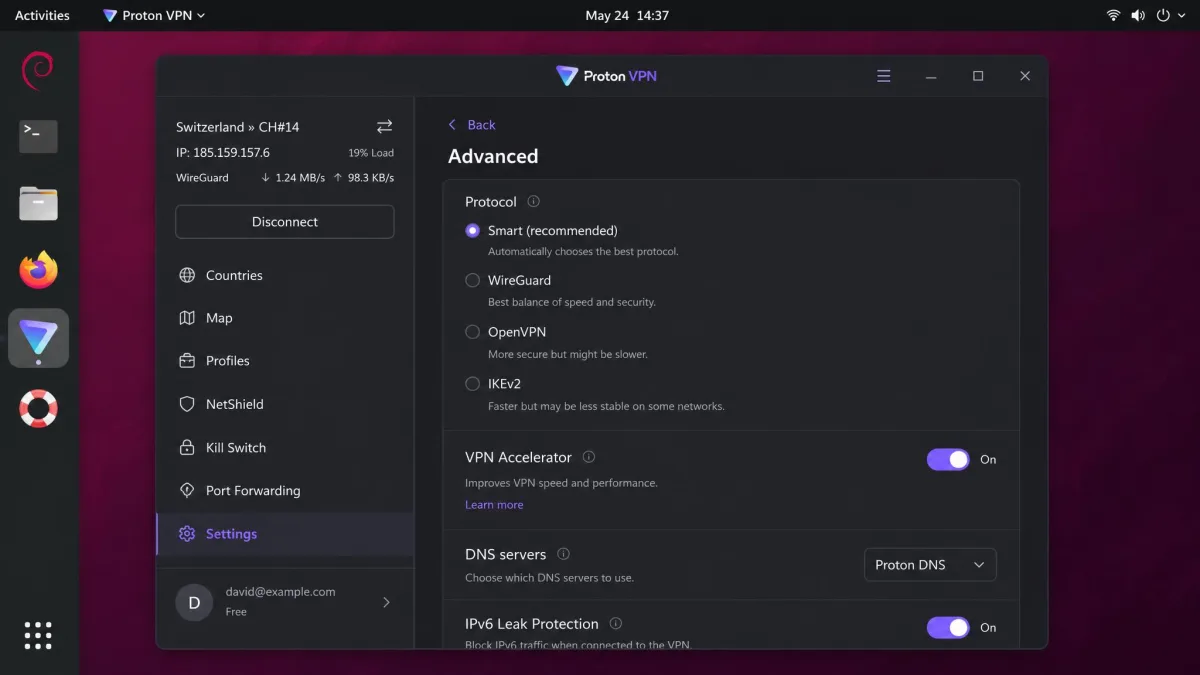Click Activities in the top bar
Viewport: 1200px width, 675px height.
coord(43,15)
